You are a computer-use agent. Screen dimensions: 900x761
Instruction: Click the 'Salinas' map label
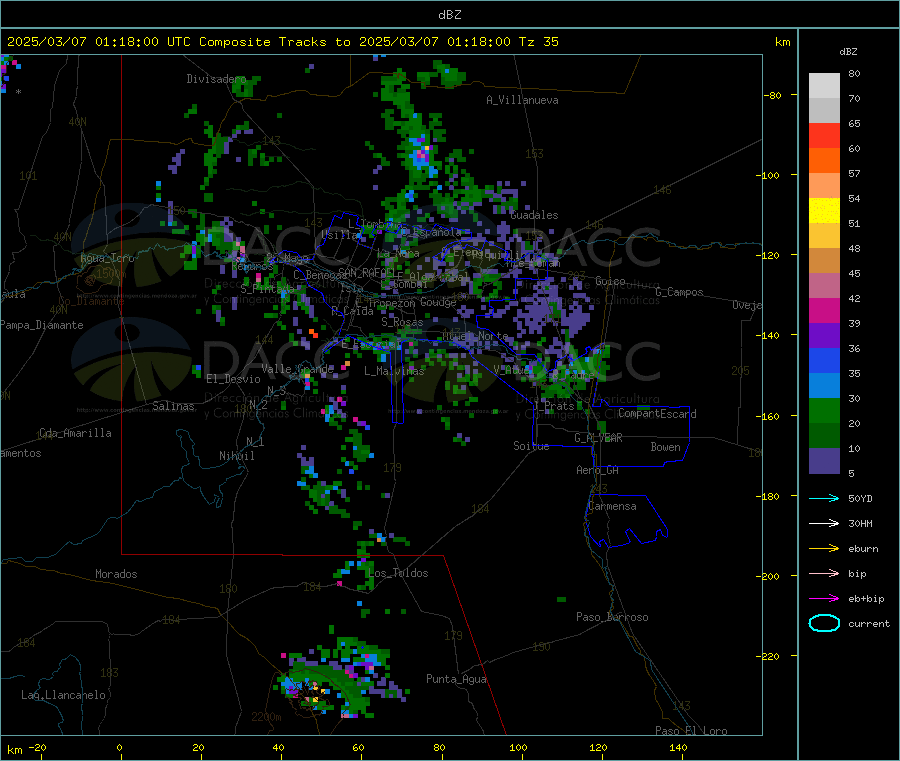coord(173,406)
